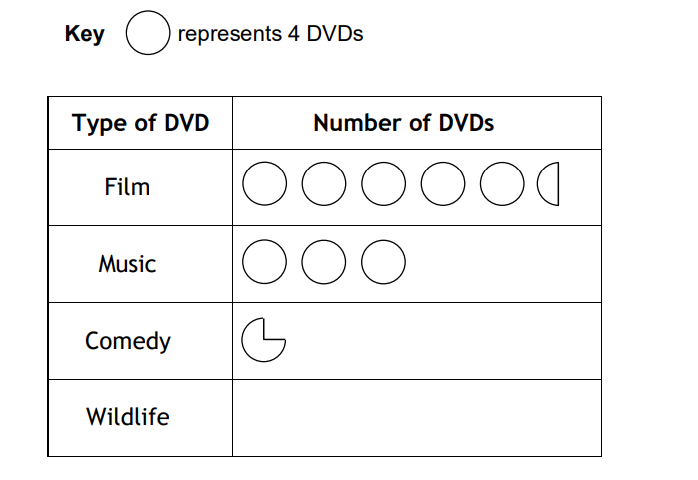
Task: Click the Type of DVD header
Action: (140, 123)
